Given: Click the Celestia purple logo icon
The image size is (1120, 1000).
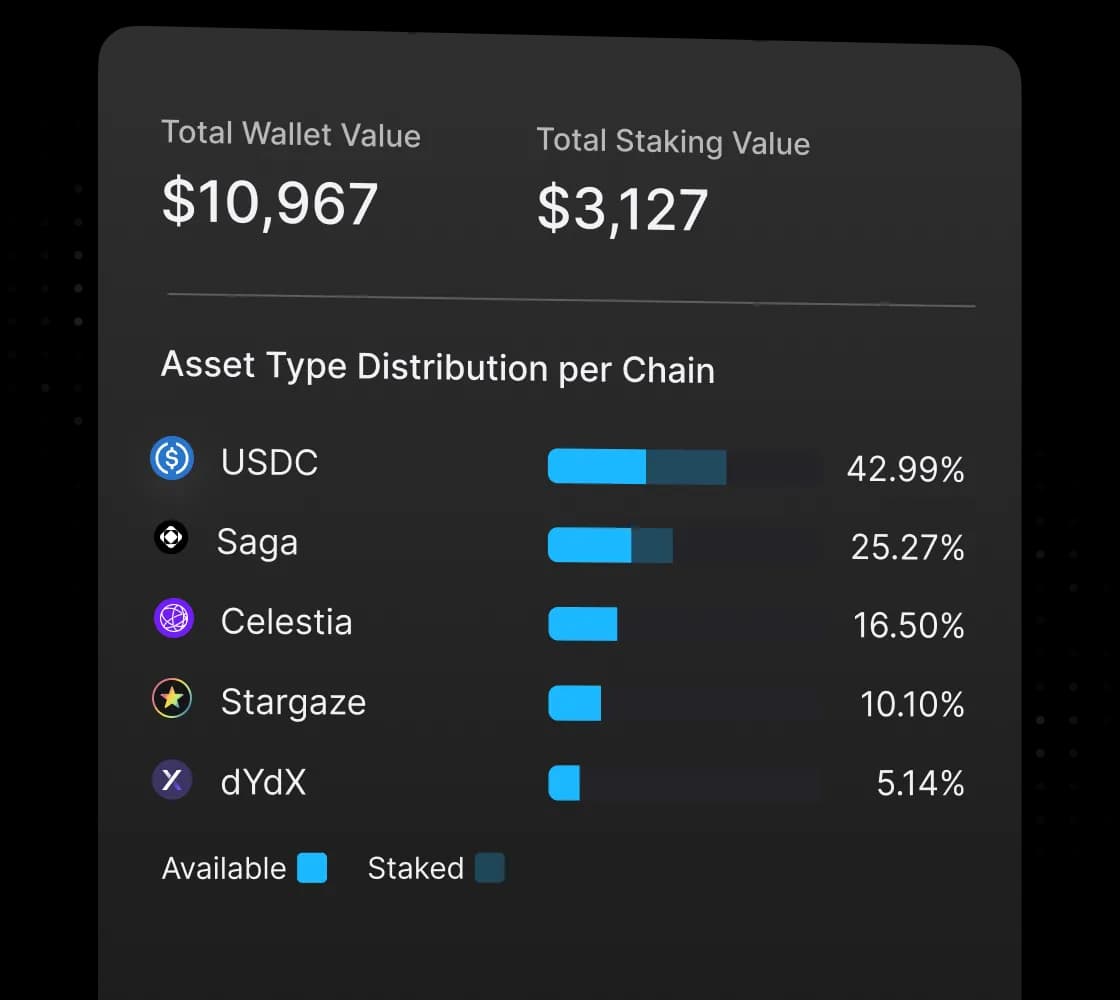Looking at the screenshot, I should click(171, 619).
